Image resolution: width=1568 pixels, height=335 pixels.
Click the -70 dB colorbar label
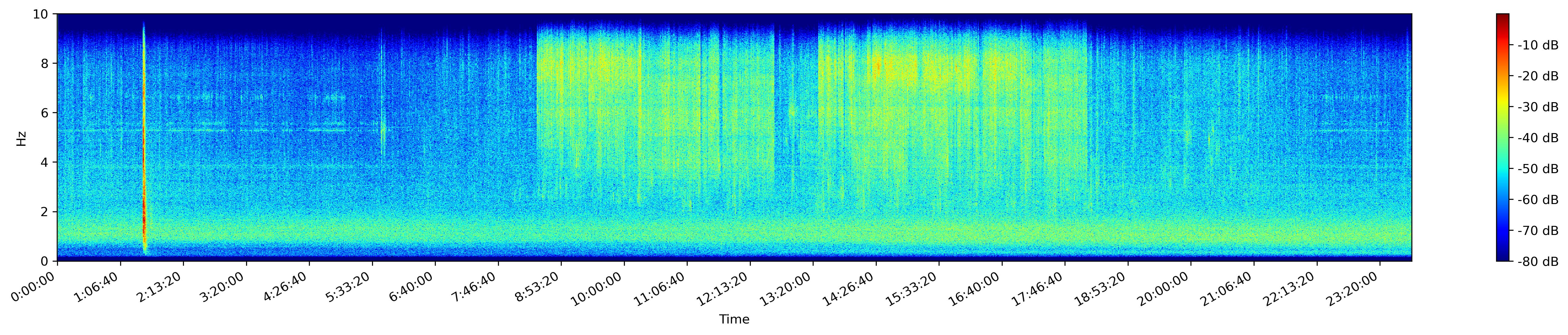click(x=1538, y=231)
